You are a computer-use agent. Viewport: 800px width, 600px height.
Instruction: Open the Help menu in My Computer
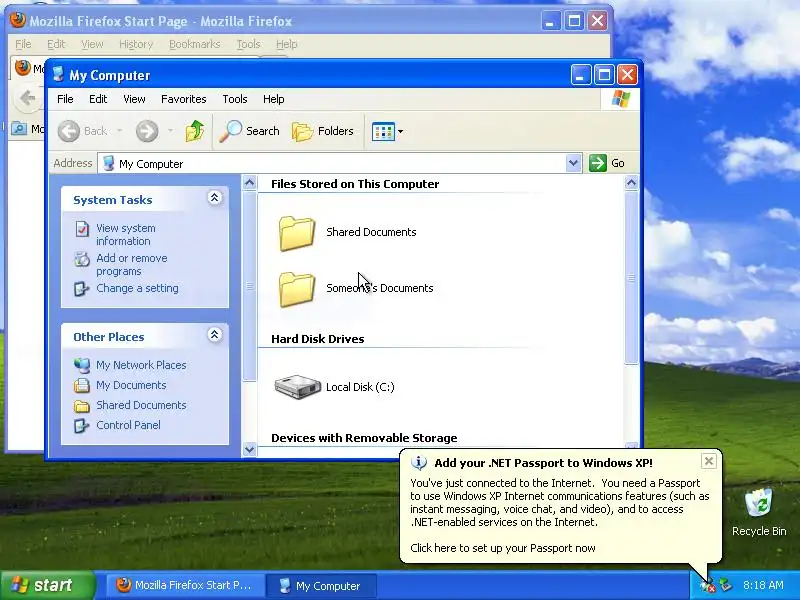(273, 99)
